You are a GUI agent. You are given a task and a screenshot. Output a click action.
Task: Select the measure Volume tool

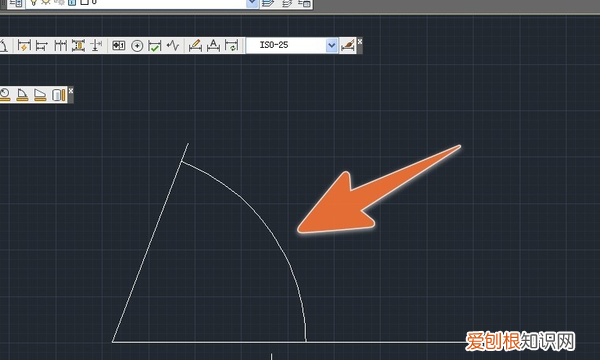[58, 94]
